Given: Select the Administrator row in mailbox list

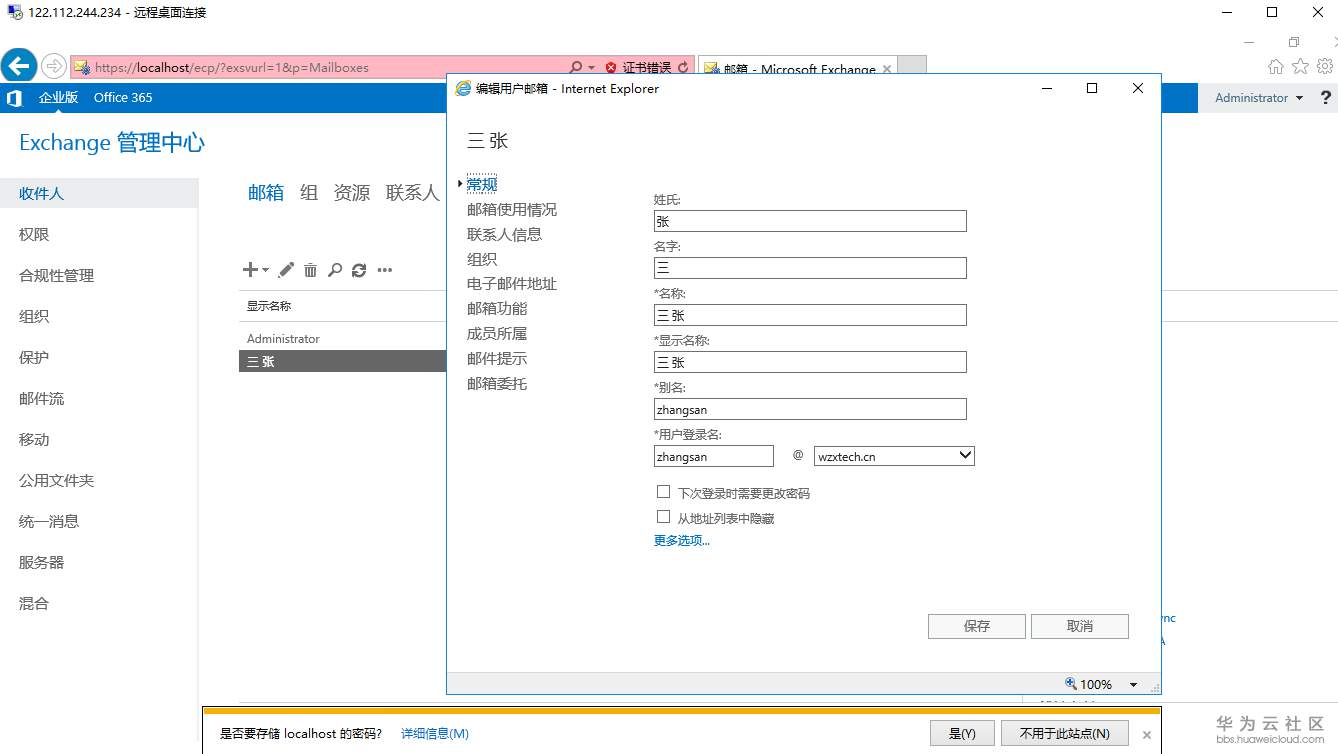Looking at the screenshot, I should point(343,338).
